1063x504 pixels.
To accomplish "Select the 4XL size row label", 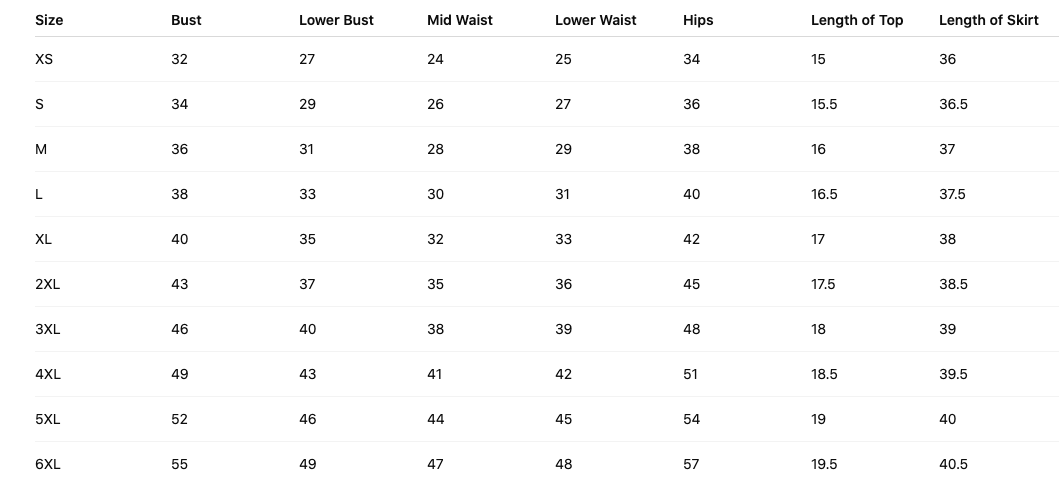I will (x=48, y=374).
